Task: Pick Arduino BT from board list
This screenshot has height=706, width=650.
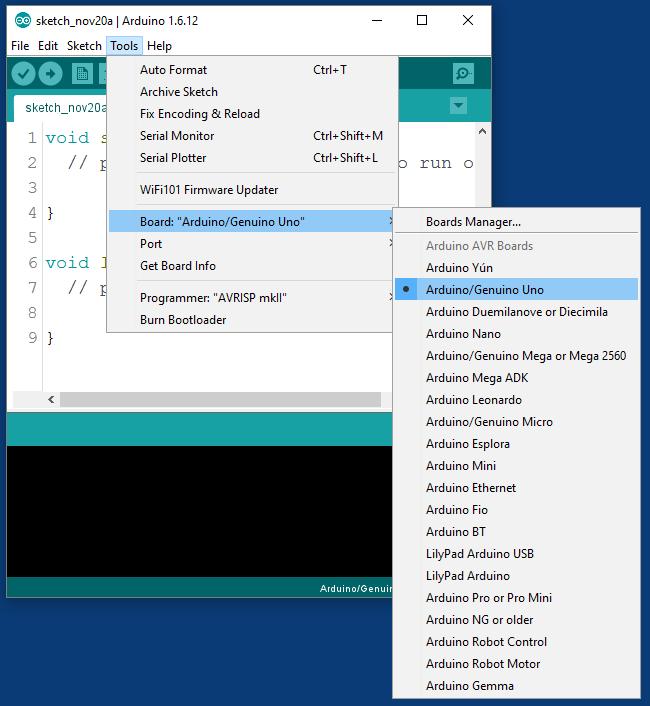Action: click(x=516, y=532)
